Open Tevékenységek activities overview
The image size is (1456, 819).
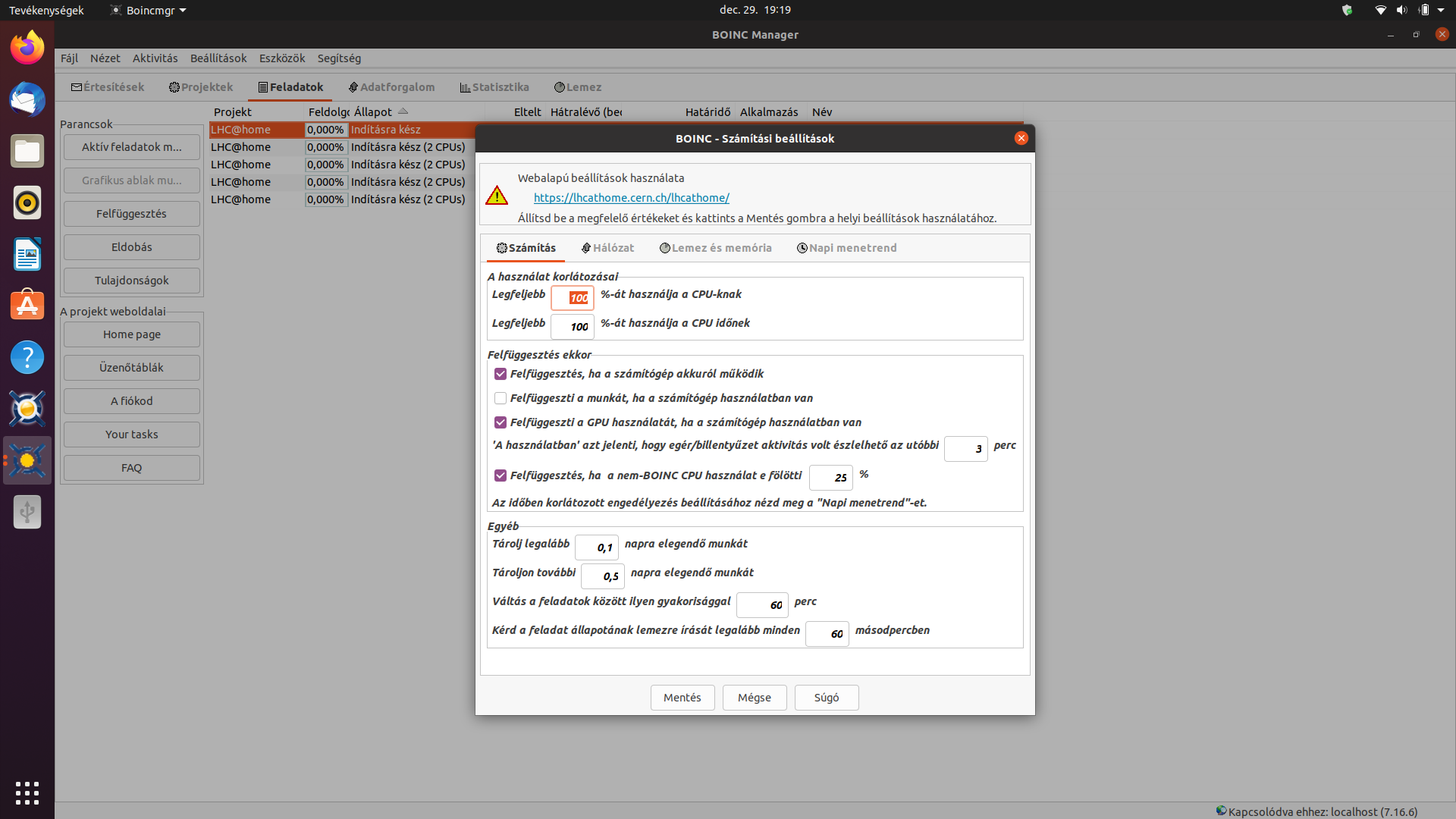point(46,10)
